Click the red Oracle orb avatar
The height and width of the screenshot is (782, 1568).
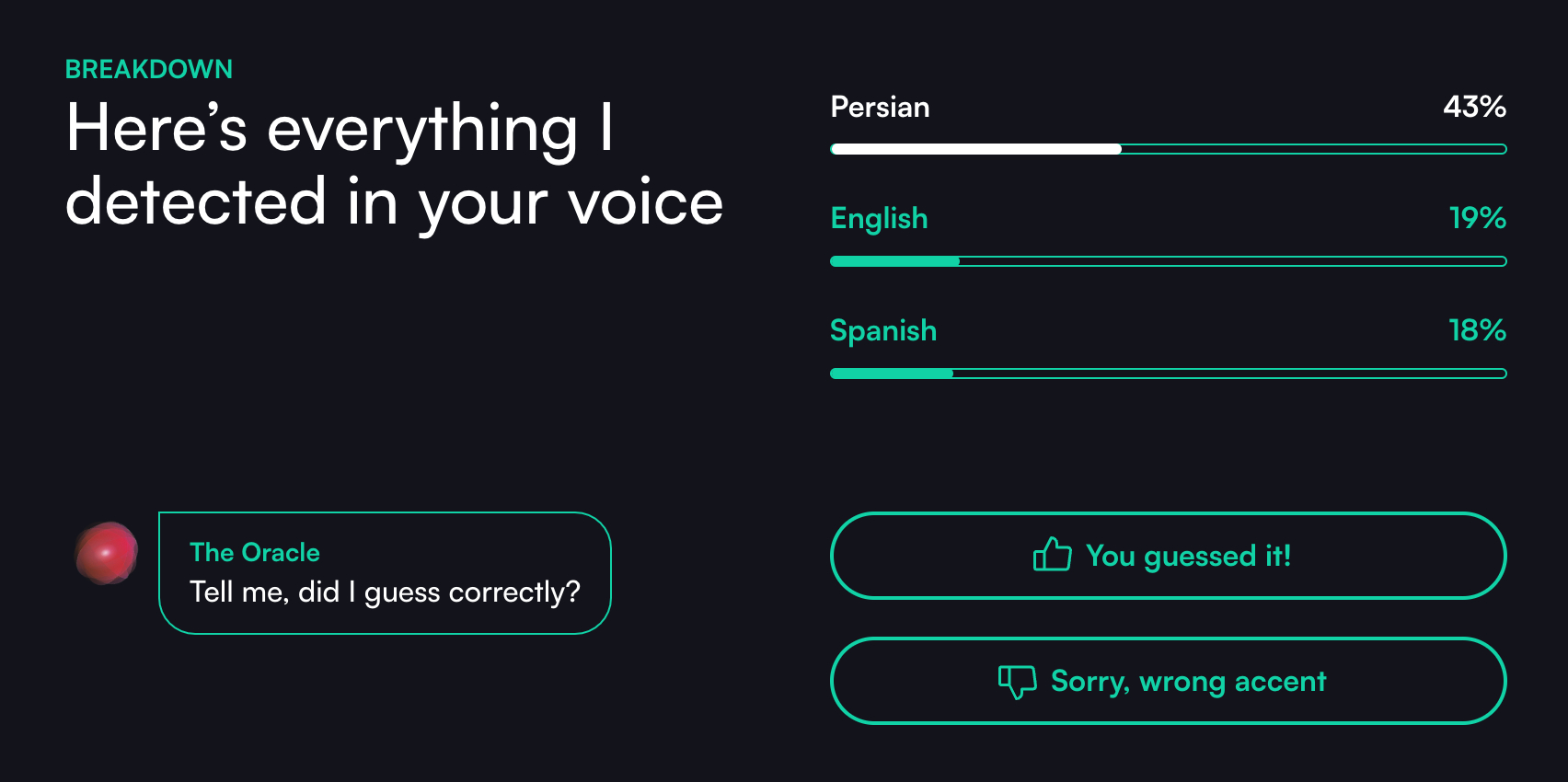coord(107,553)
